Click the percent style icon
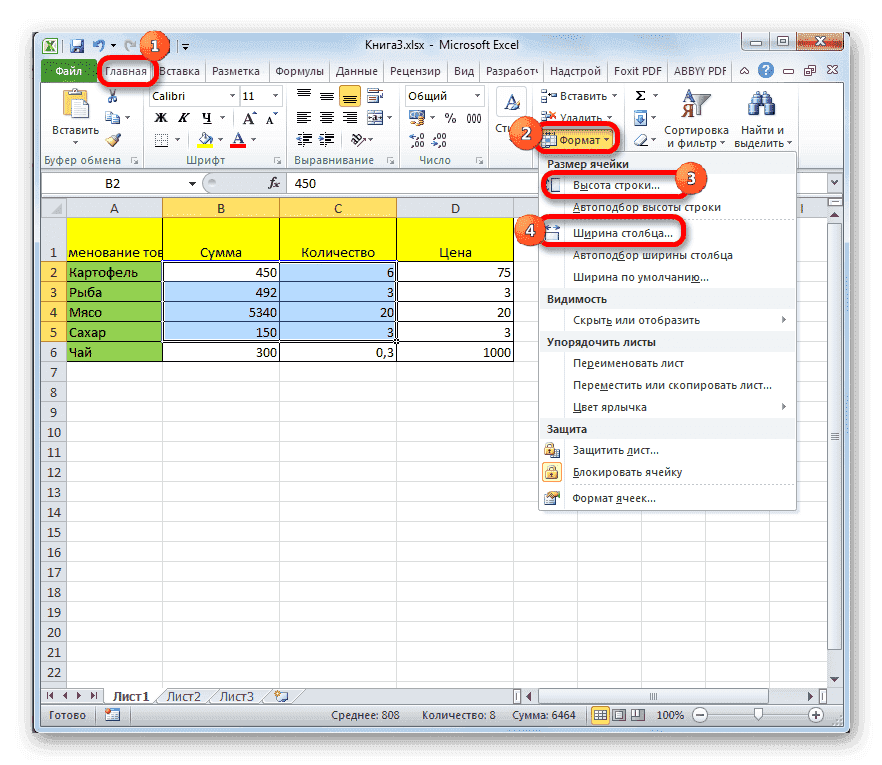This screenshot has height=765, width=882. coord(450,118)
